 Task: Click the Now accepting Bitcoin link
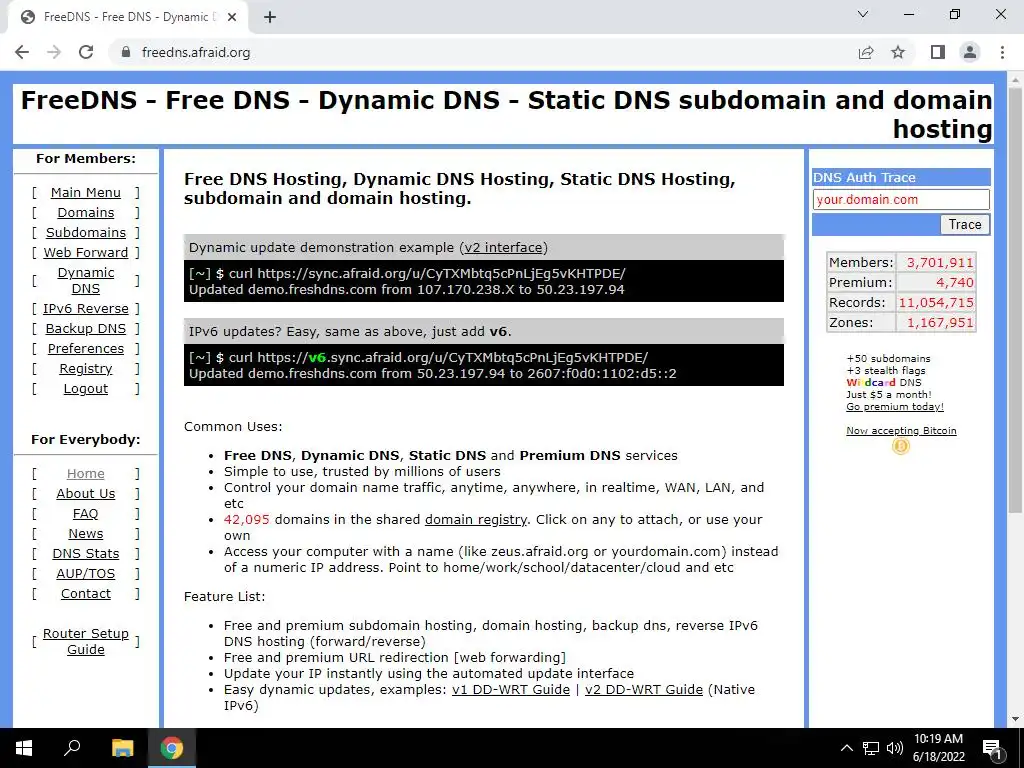(901, 430)
